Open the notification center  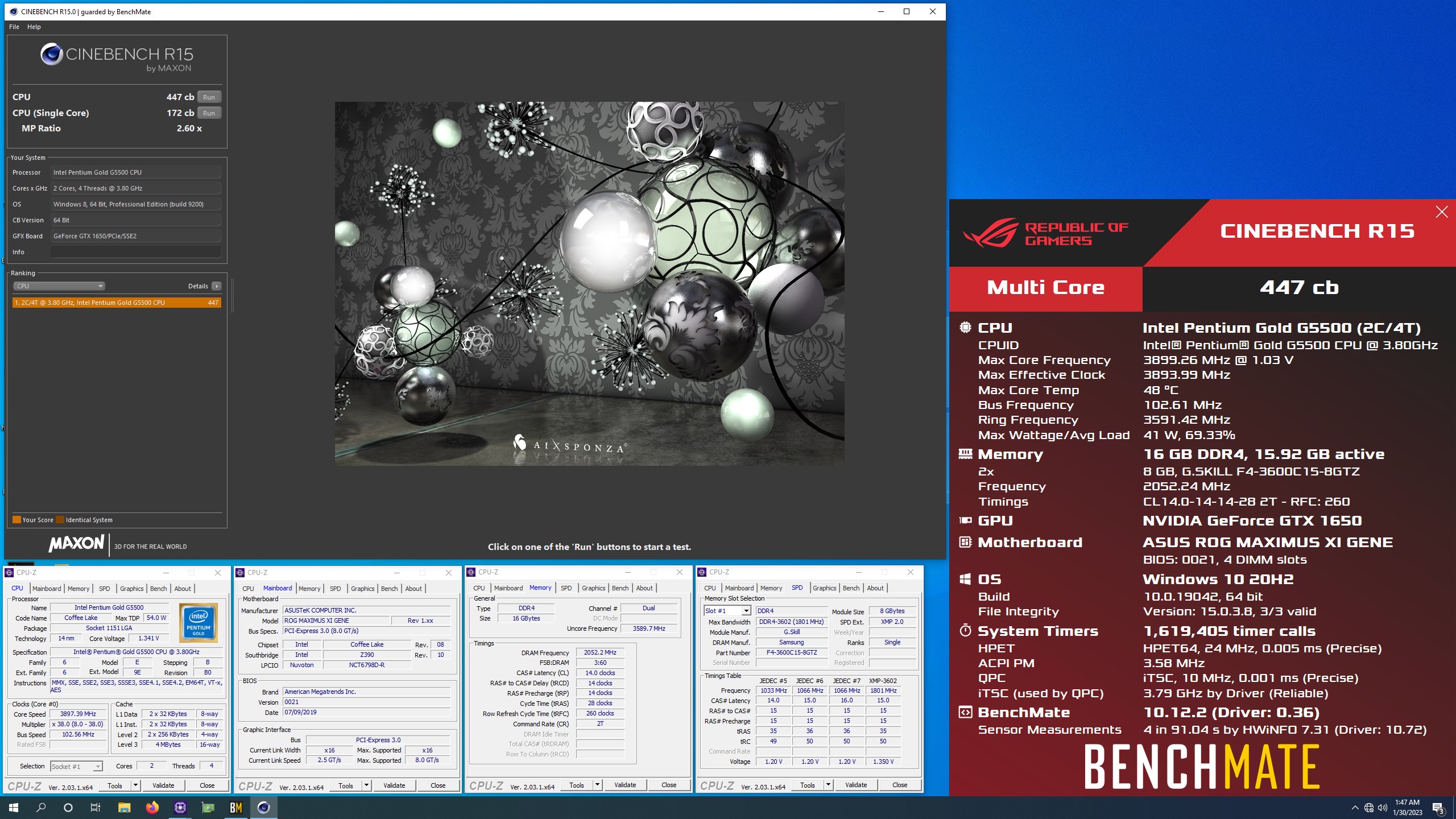click(1438, 808)
